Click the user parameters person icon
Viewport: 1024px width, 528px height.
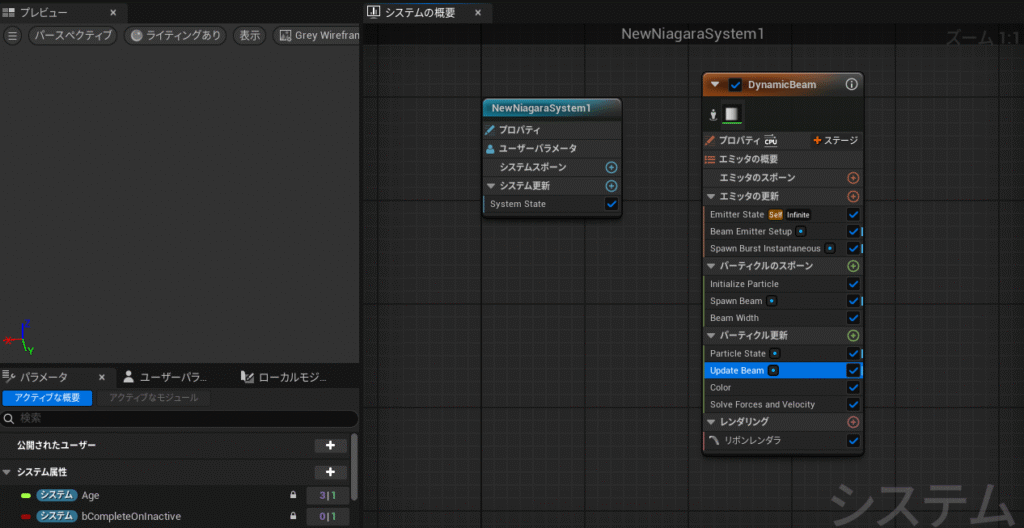[490, 148]
